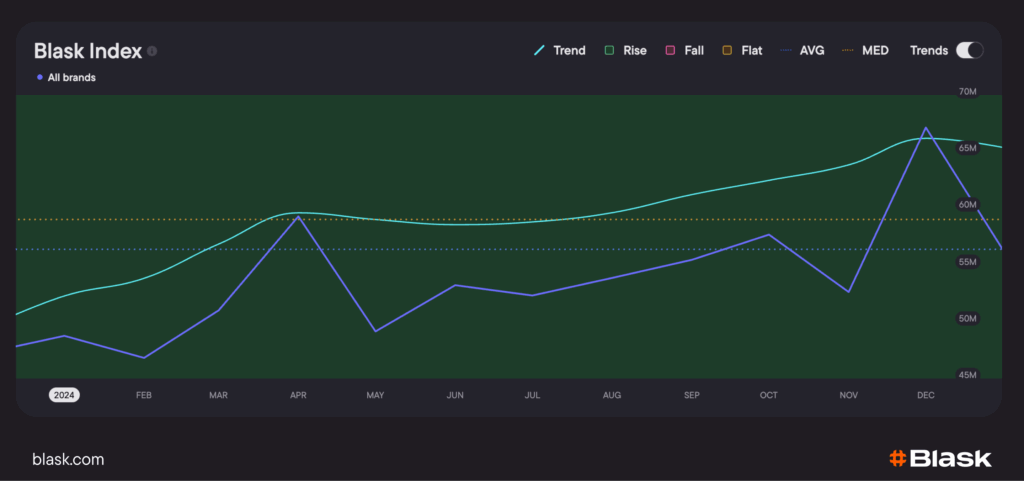The width and height of the screenshot is (1024, 481).
Task: Click the MED dotted line legend icon
Action: point(850,50)
